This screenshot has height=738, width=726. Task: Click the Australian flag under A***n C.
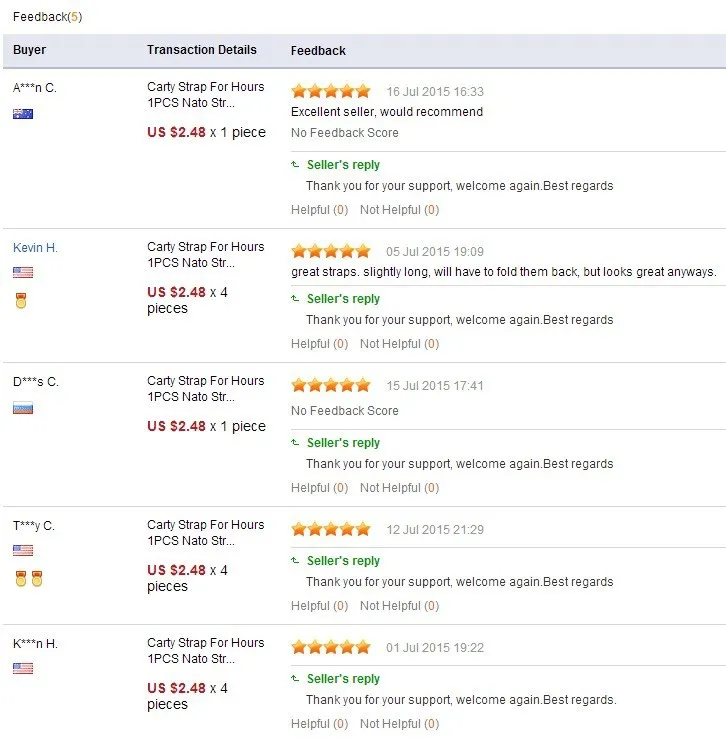pos(23,114)
